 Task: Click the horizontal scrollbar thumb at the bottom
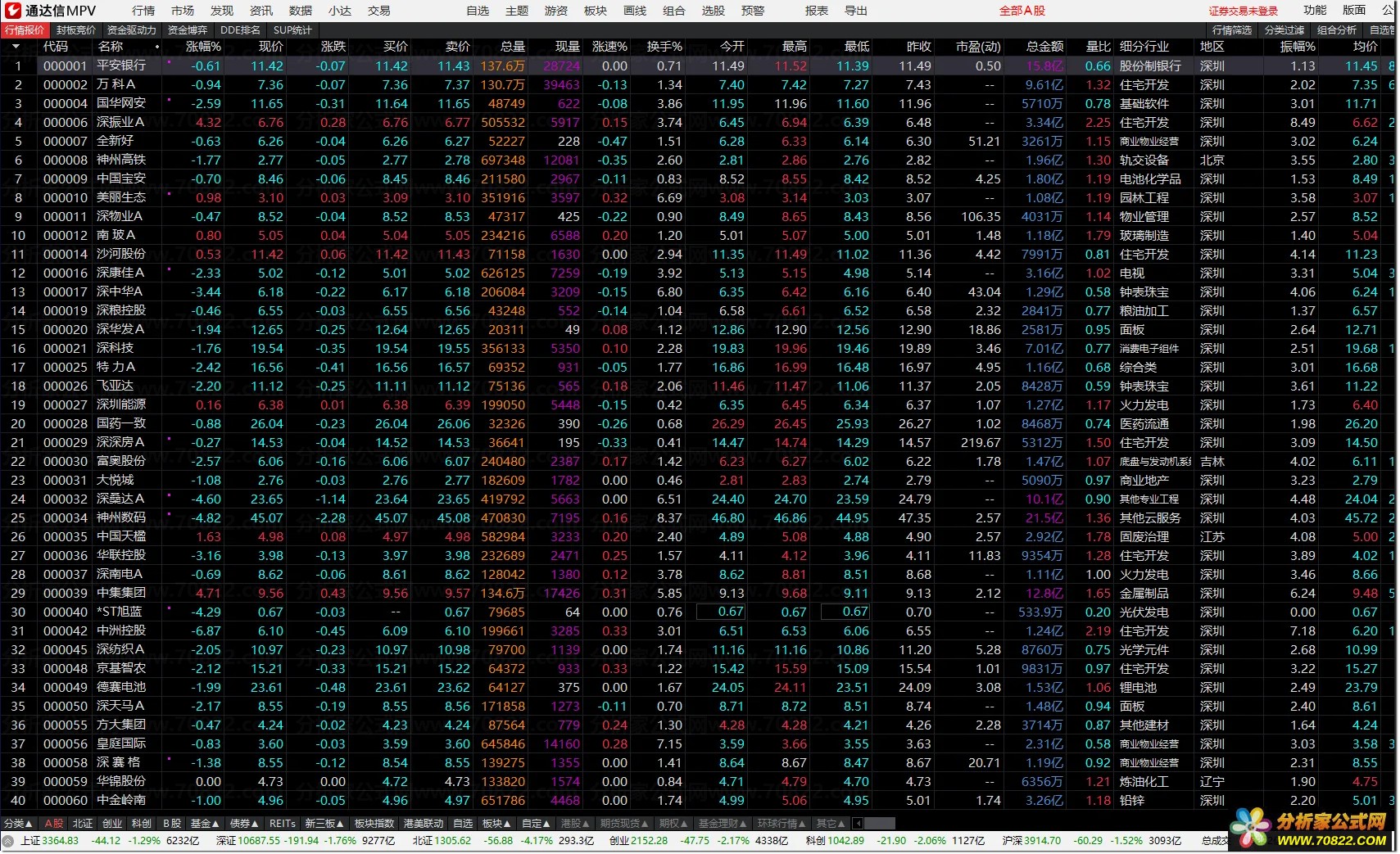point(880,823)
